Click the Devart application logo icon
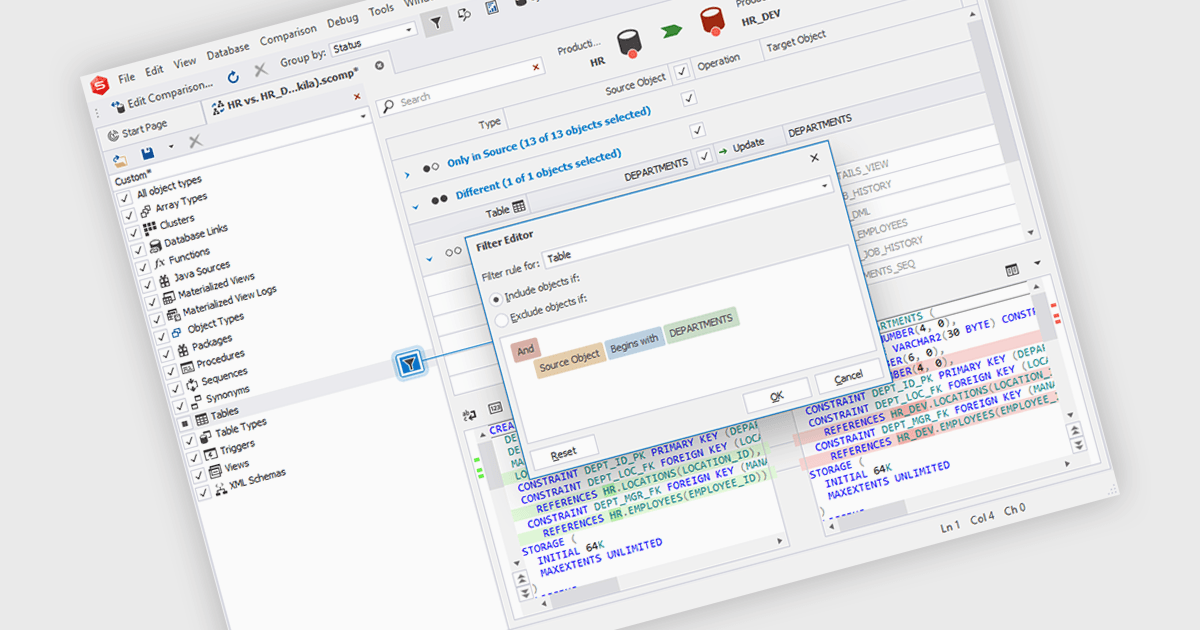The height and width of the screenshot is (630, 1200). tap(98, 85)
